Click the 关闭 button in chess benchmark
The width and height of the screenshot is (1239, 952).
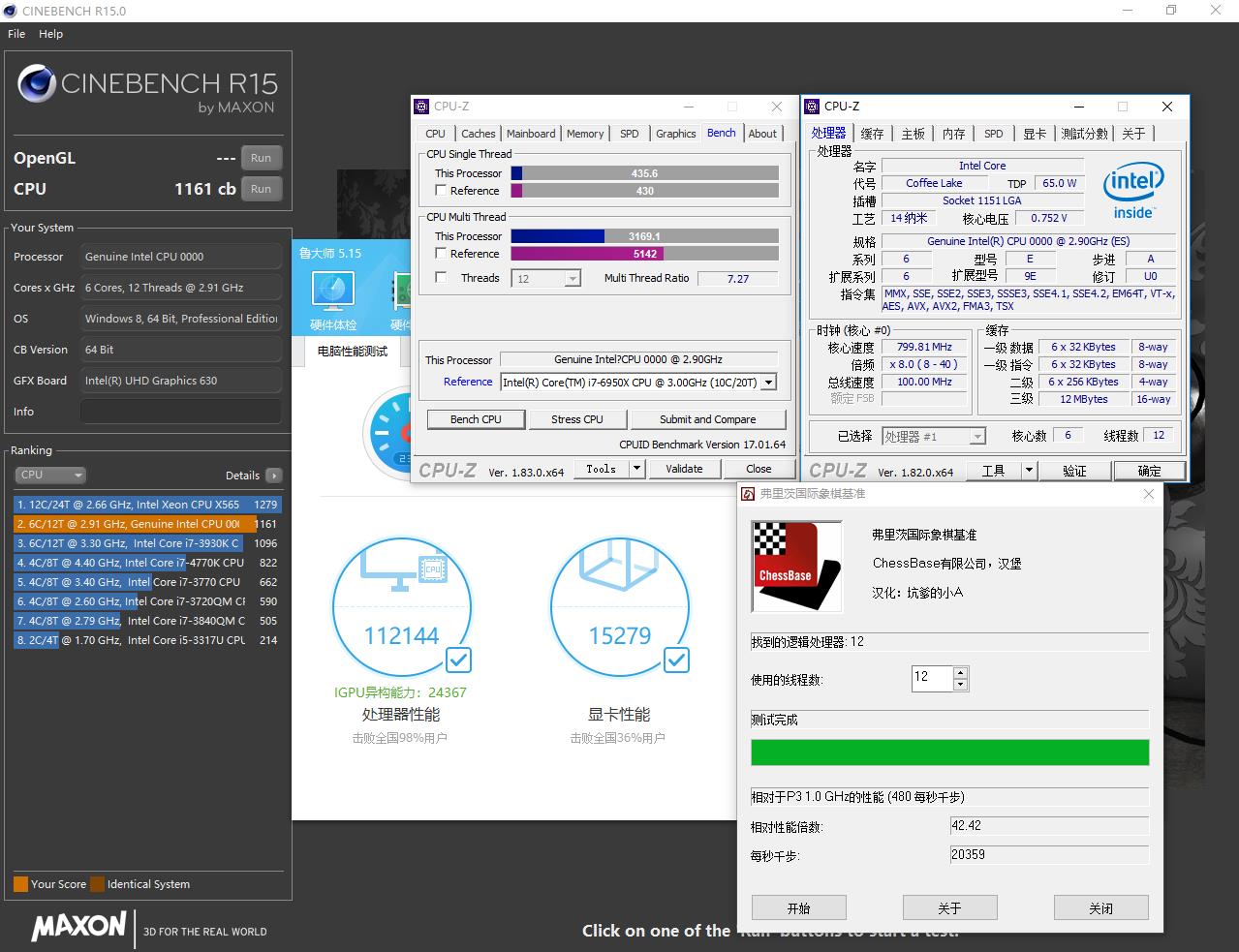point(1101,908)
